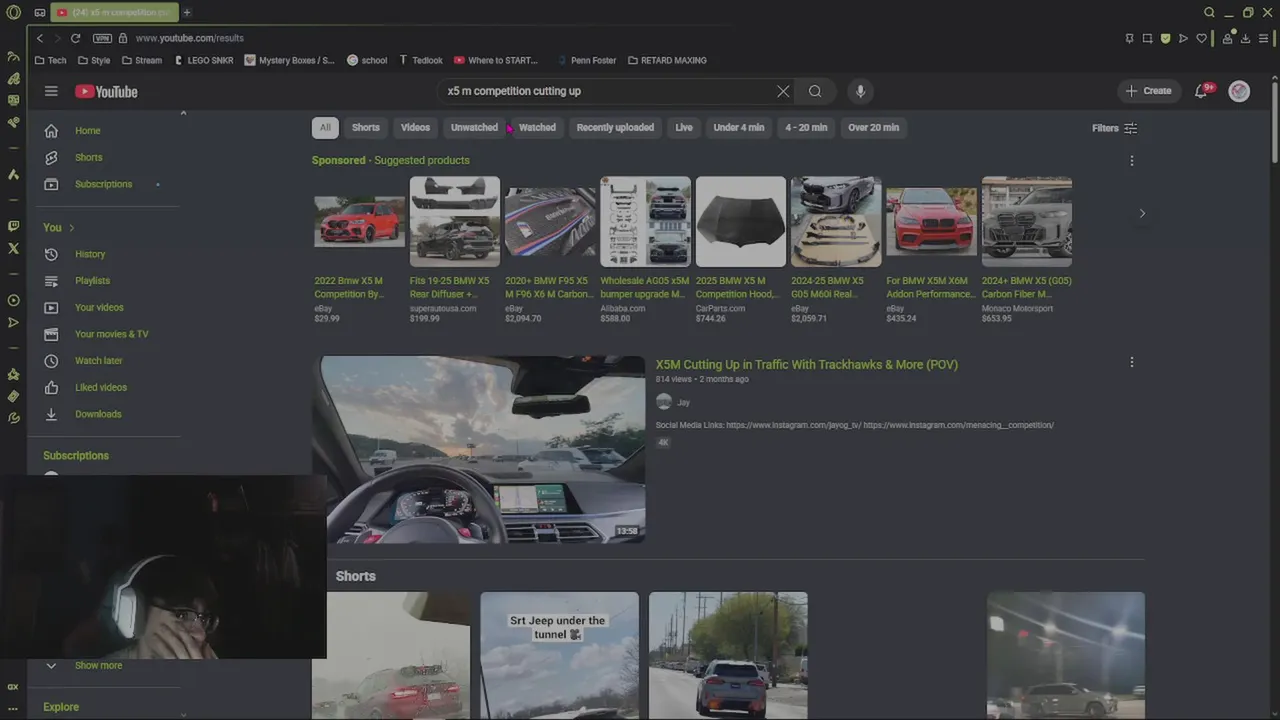Open Twitch in the Opera sidebar
This screenshot has height=720, width=1280.
13,226
